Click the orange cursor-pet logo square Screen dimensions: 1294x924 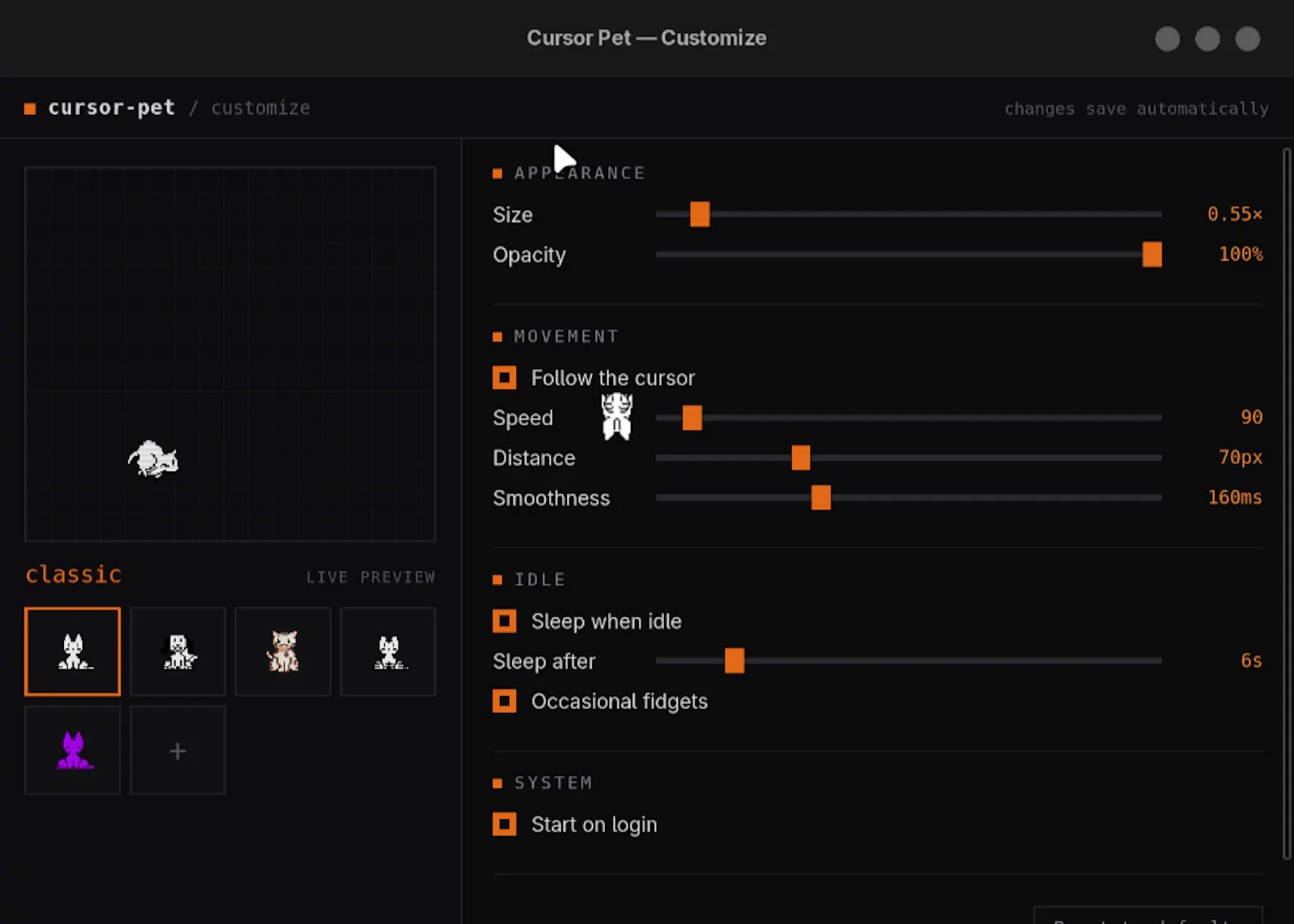(30, 108)
